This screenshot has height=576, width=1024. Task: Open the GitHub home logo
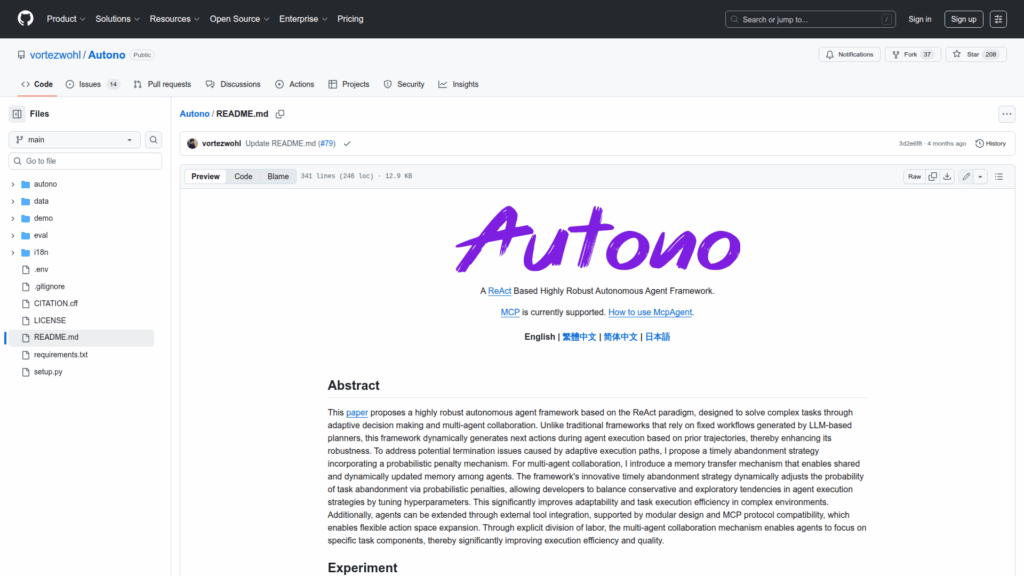(x=25, y=18)
